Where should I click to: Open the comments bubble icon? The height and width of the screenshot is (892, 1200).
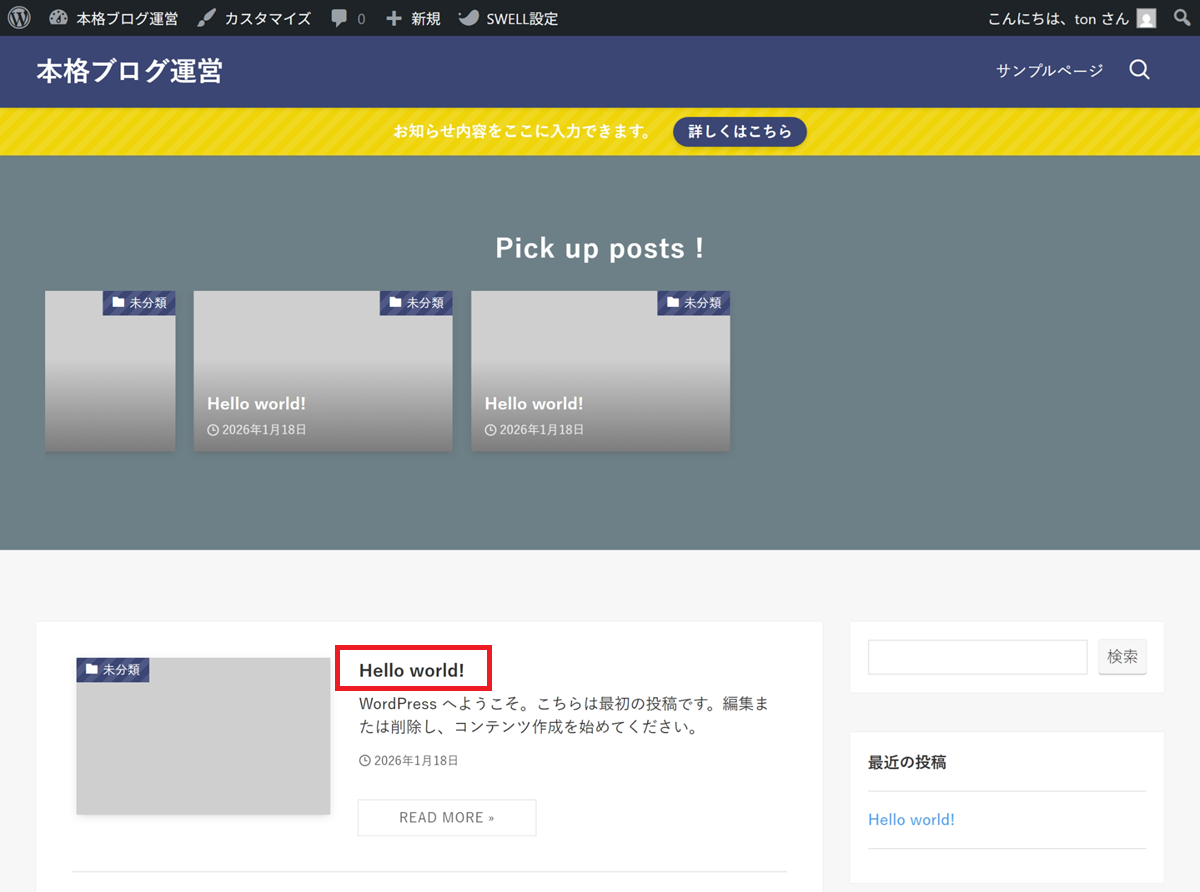[340, 18]
